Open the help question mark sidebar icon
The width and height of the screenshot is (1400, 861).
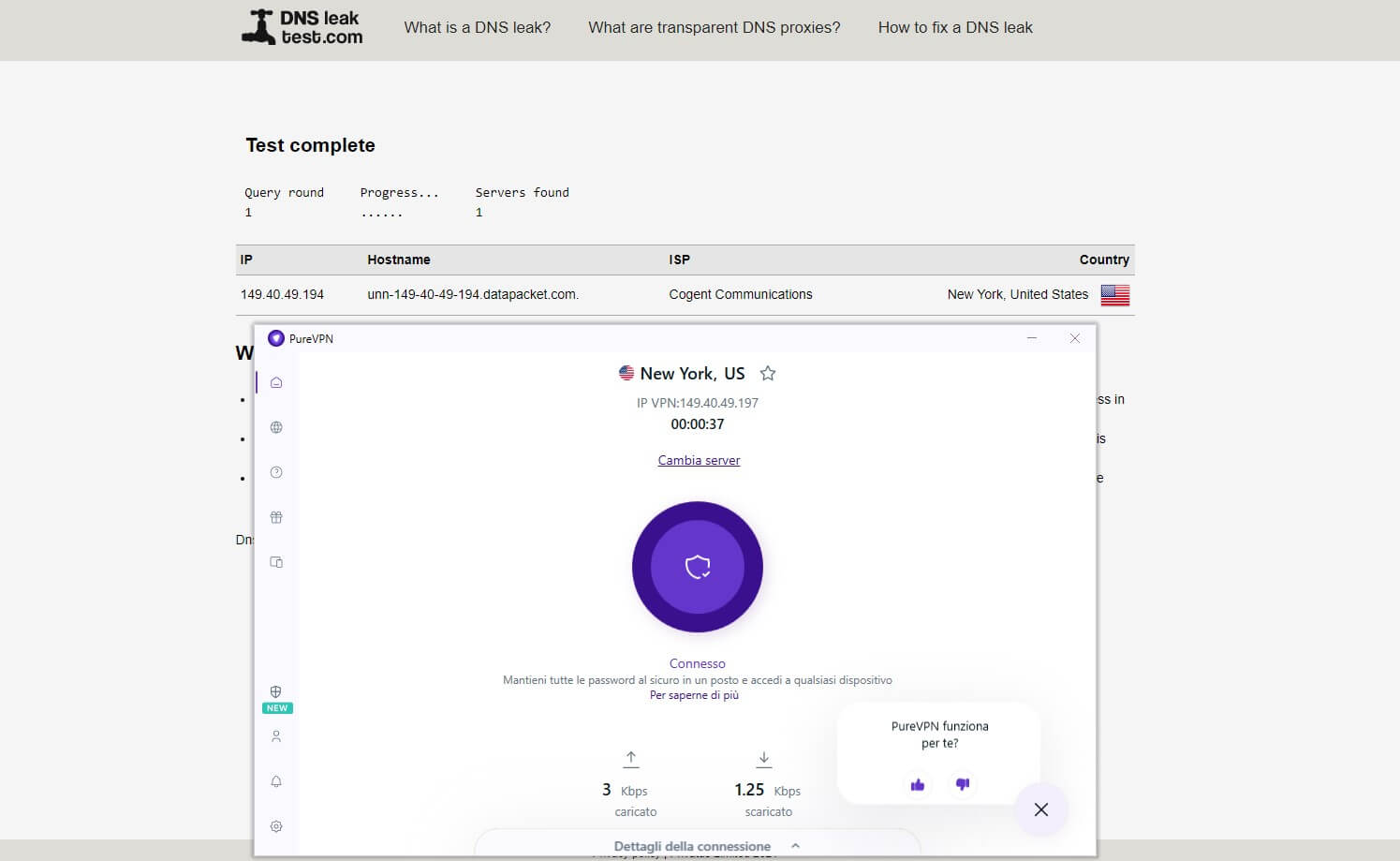[276, 472]
